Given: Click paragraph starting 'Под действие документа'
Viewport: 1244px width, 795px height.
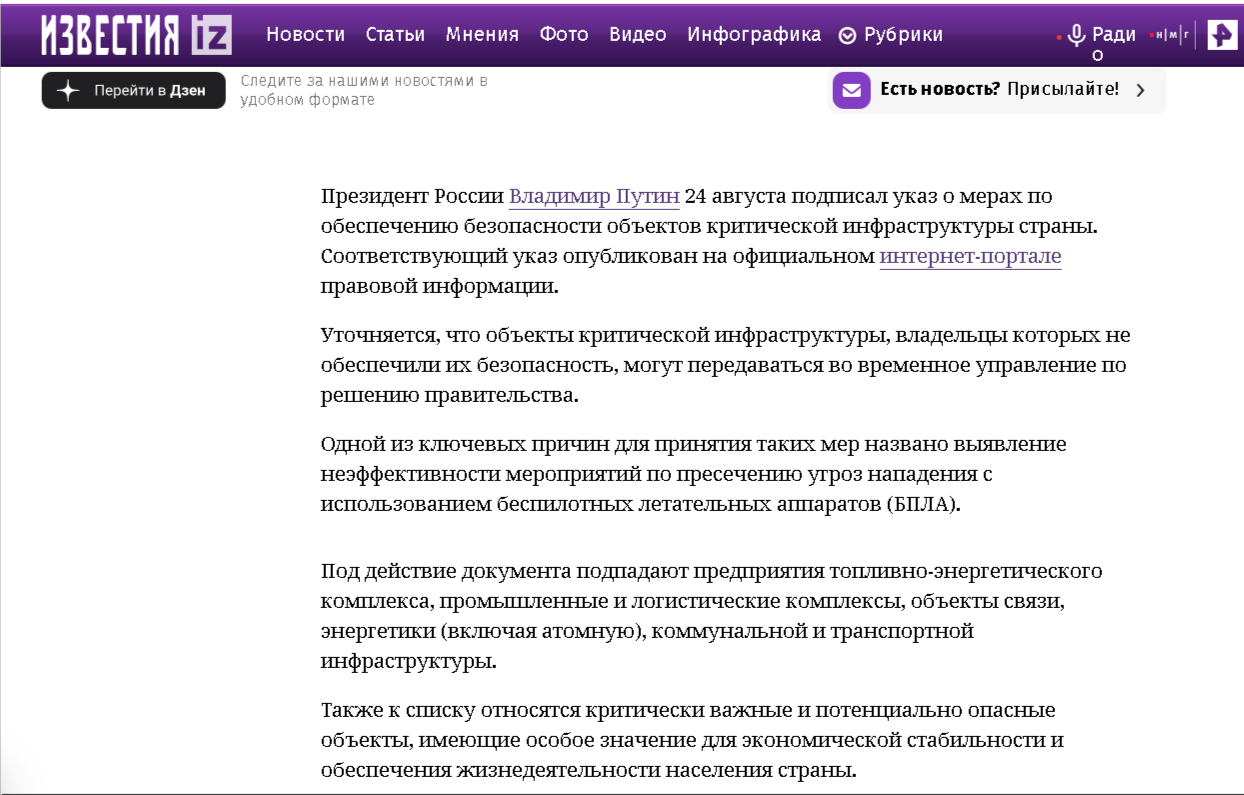Looking at the screenshot, I should [x=712, y=617].
